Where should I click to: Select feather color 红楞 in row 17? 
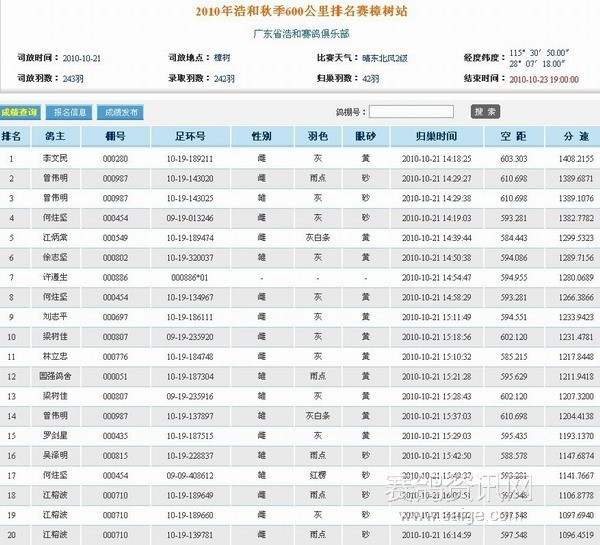[318, 475]
